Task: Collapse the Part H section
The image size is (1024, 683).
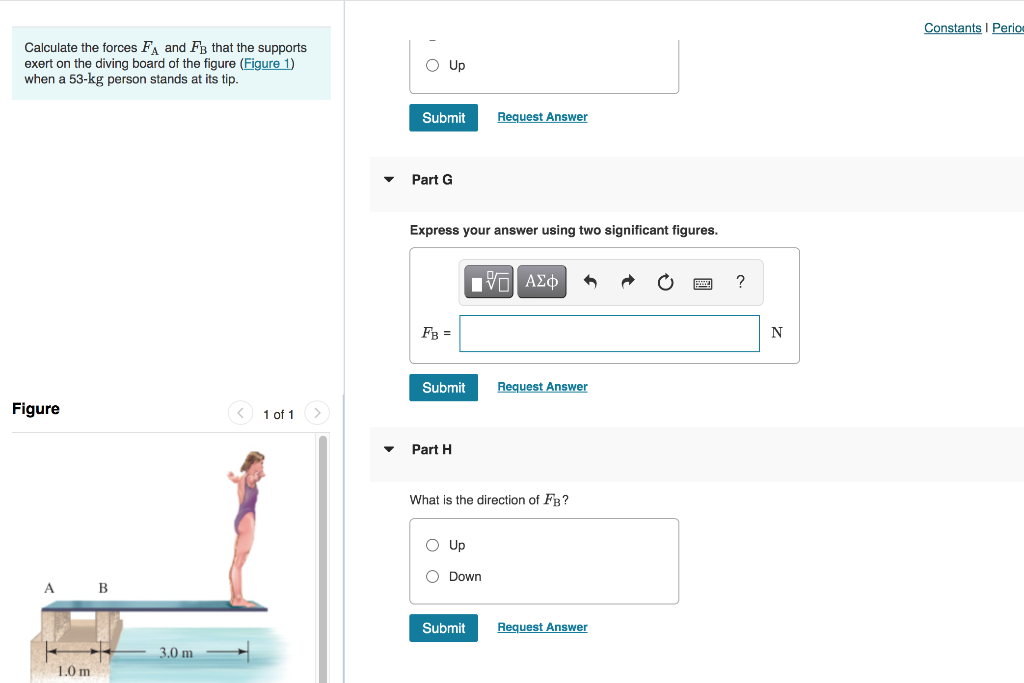Action: (388, 450)
